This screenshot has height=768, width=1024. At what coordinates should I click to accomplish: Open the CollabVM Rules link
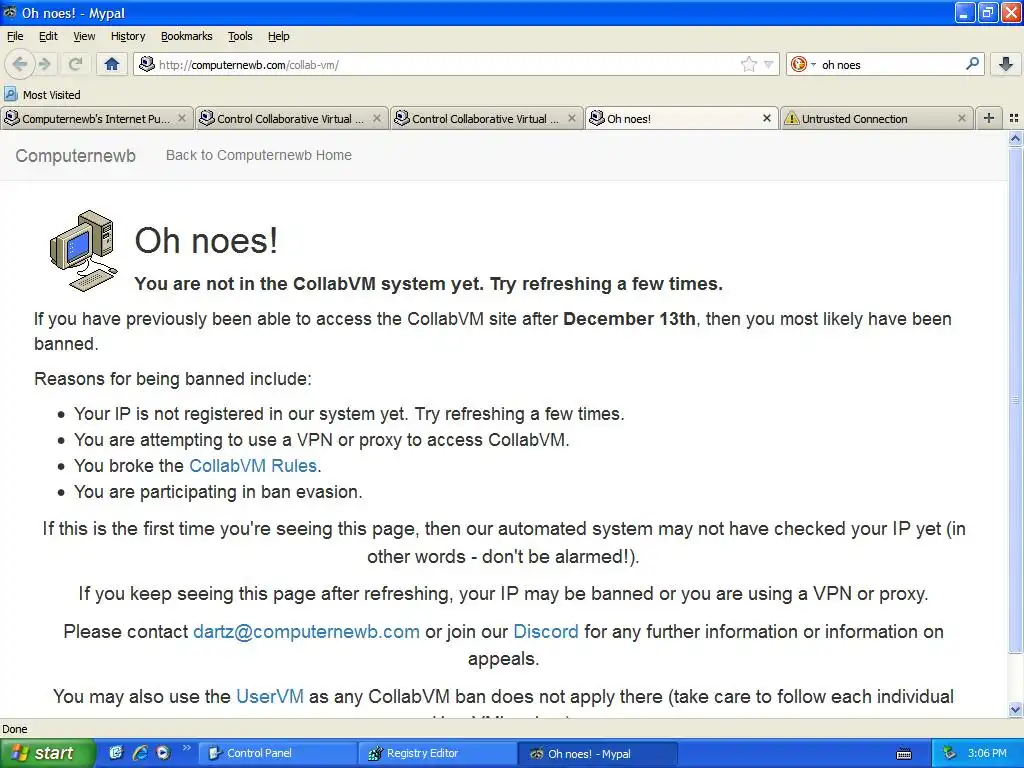coord(253,466)
